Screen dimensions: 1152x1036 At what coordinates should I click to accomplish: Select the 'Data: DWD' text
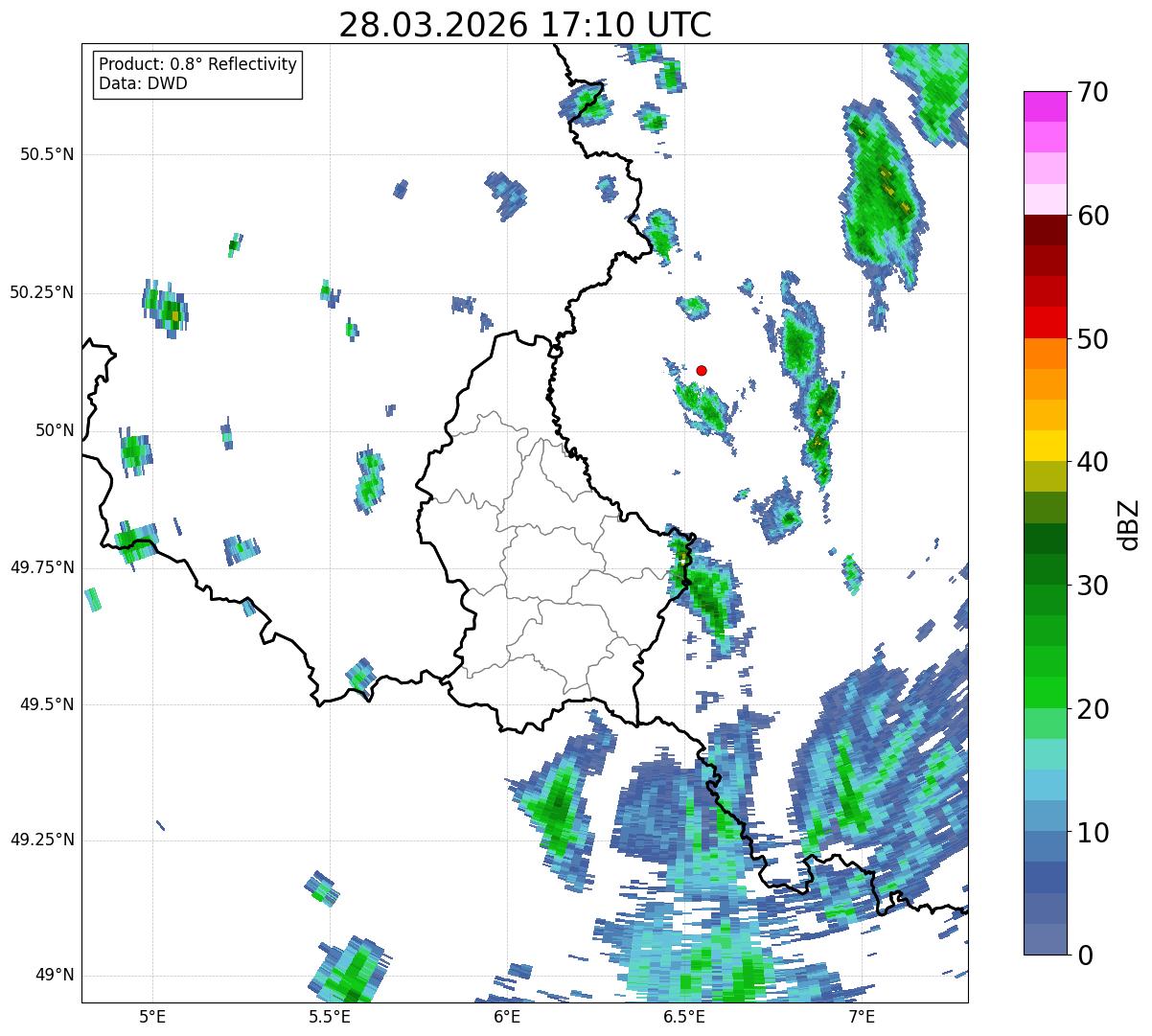pos(143,83)
